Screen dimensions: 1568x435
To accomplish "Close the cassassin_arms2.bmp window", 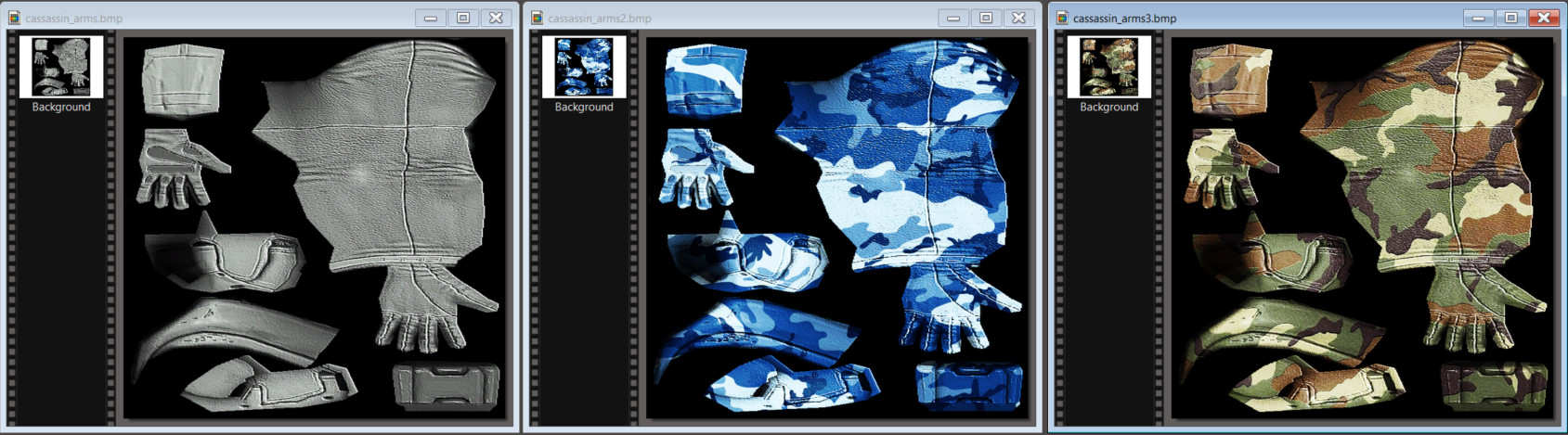I will [x=1018, y=18].
